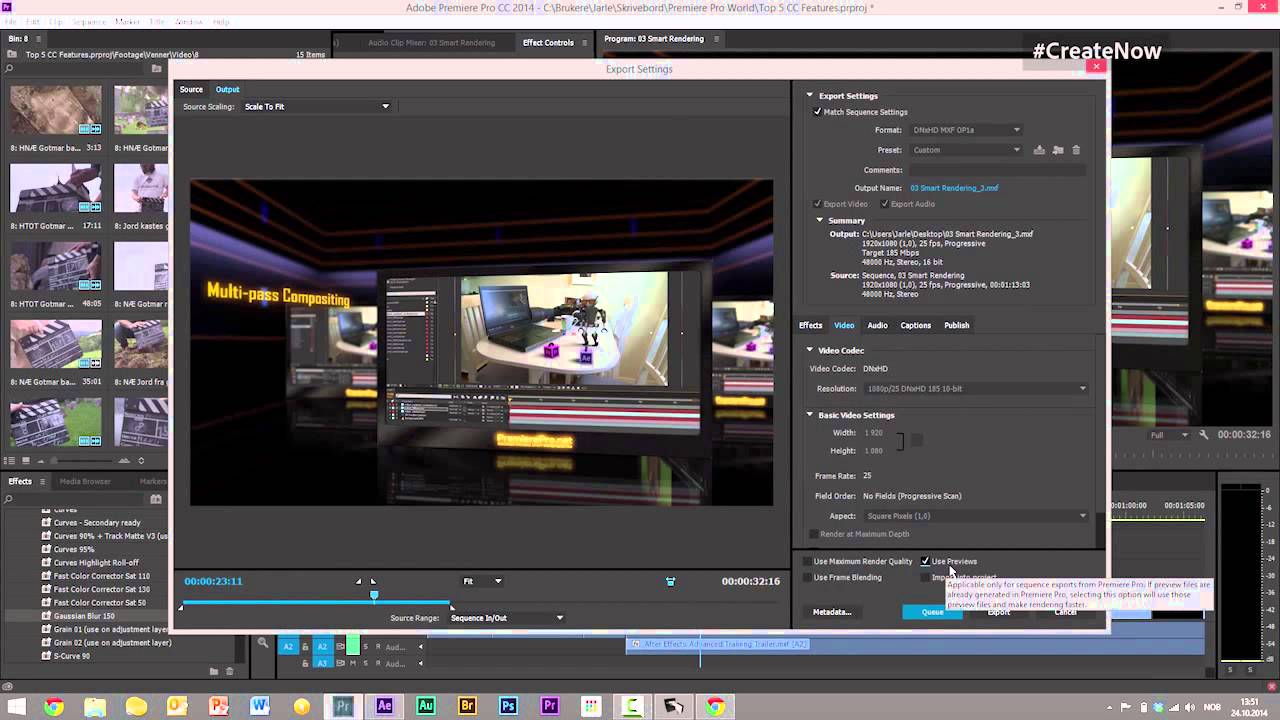Toggle the Export Audio checkbox

(885, 204)
